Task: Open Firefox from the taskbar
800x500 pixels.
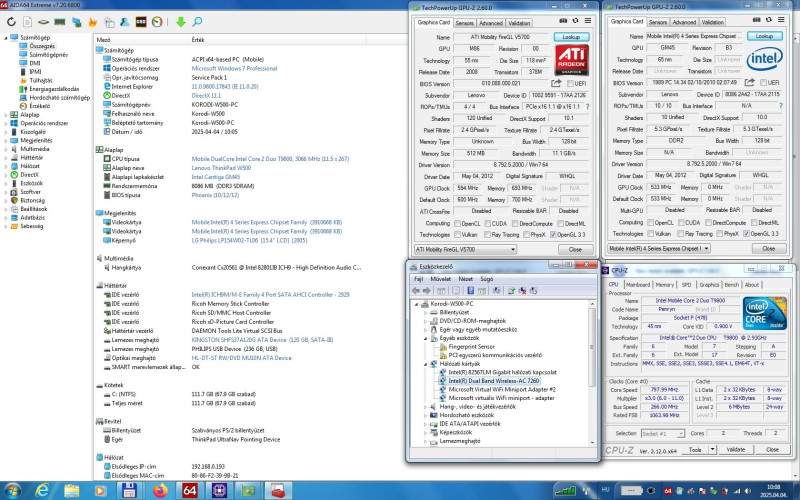Action: tap(160, 491)
